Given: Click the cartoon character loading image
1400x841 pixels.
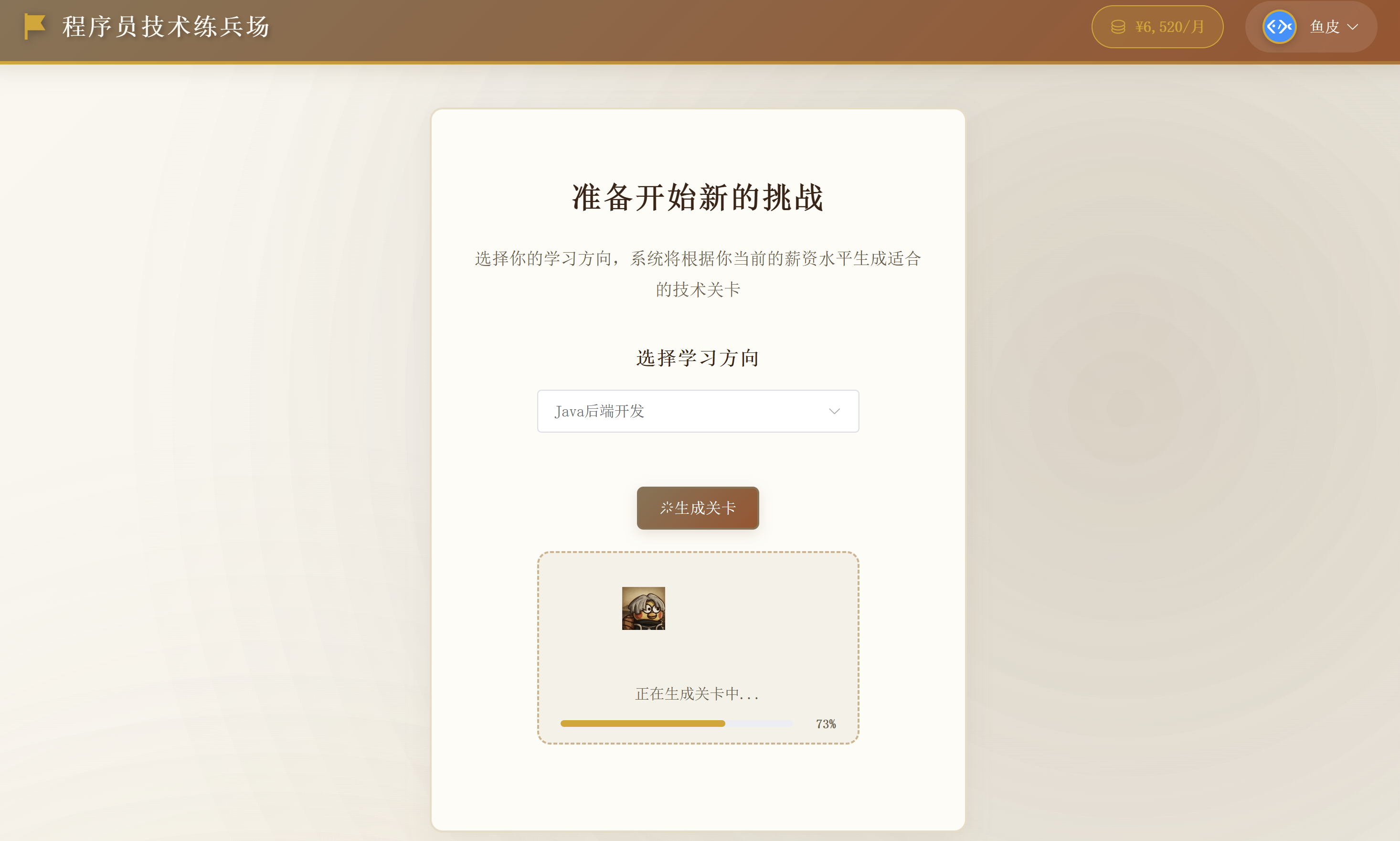Looking at the screenshot, I should pyautogui.click(x=643, y=608).
